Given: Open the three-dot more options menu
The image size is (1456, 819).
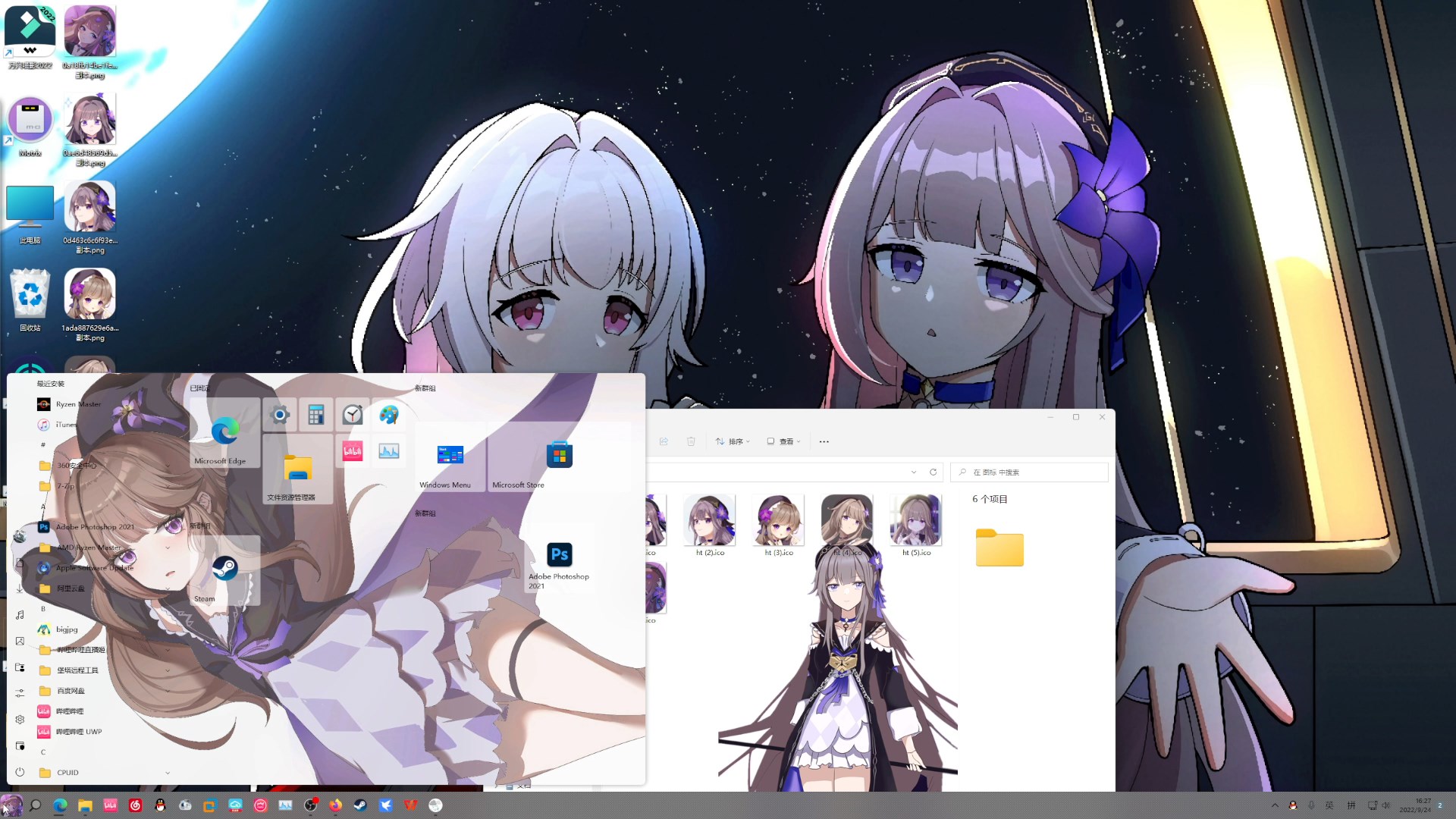Looking at the screenshot, I should coord(824,441).
